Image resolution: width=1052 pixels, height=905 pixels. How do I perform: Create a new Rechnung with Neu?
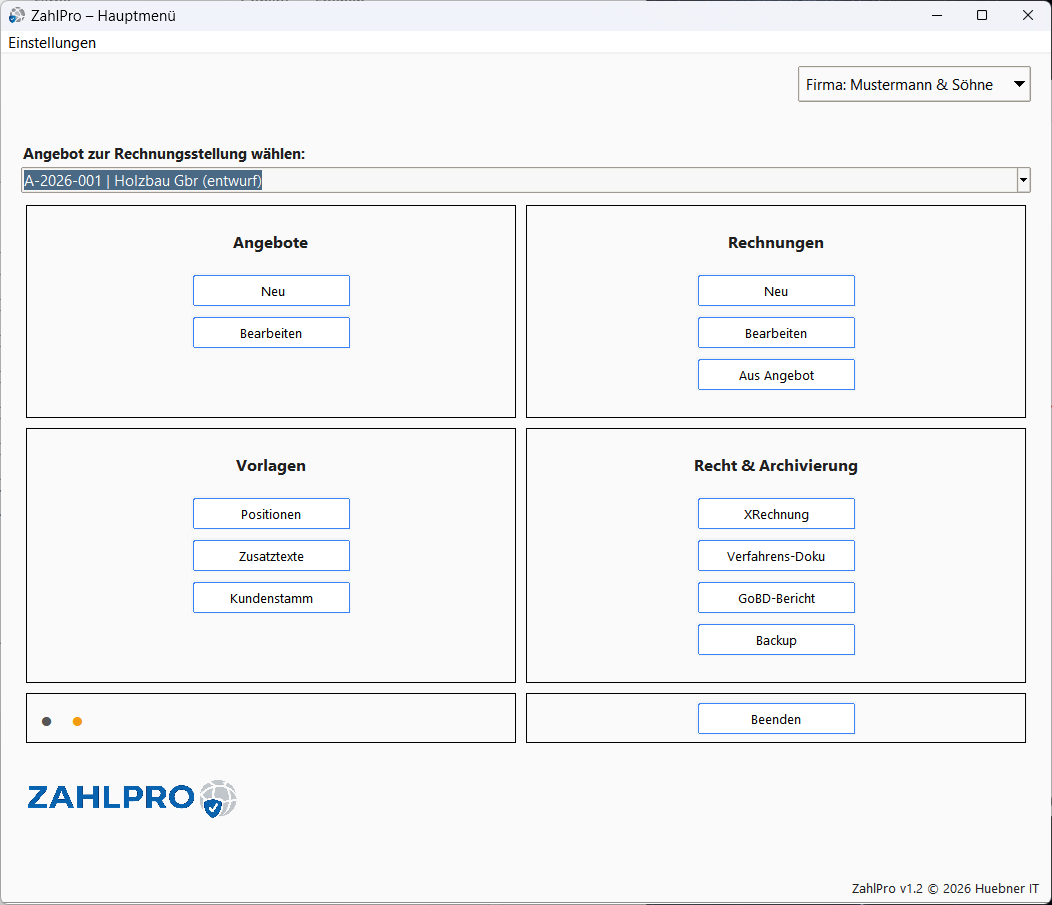point(776,291)
